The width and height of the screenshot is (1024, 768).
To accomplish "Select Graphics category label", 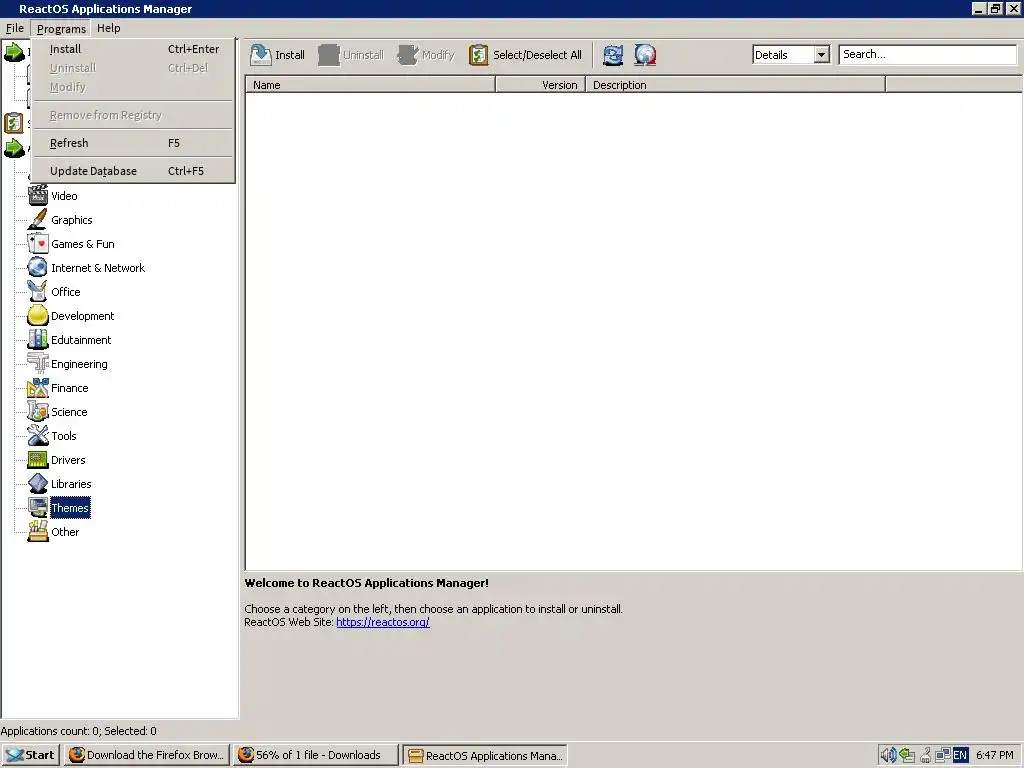I will tap(72, 220).
